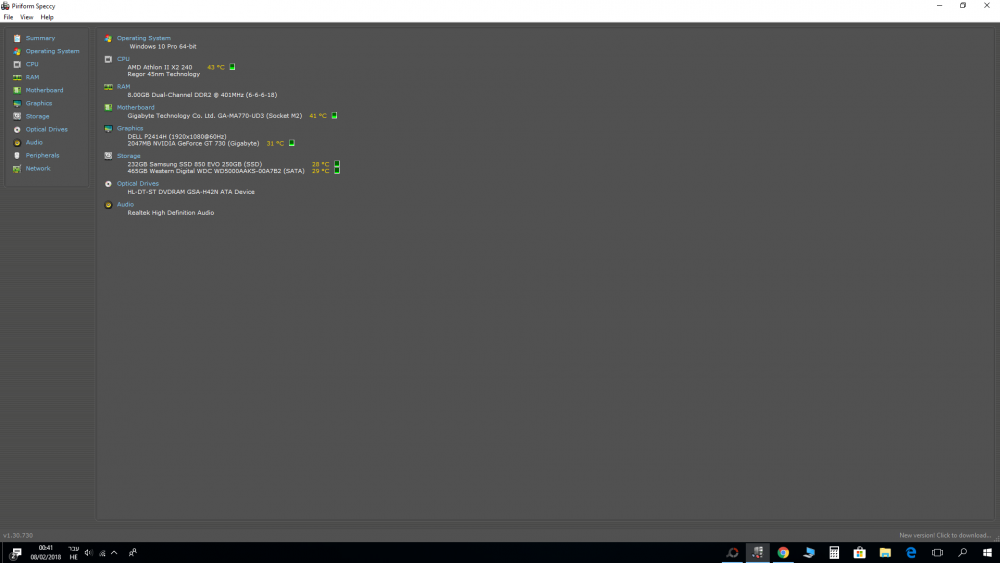Open File Explorer from taskbar
Screen dimensions: 1000x563
pyautogui.click(x=885, y=553)
